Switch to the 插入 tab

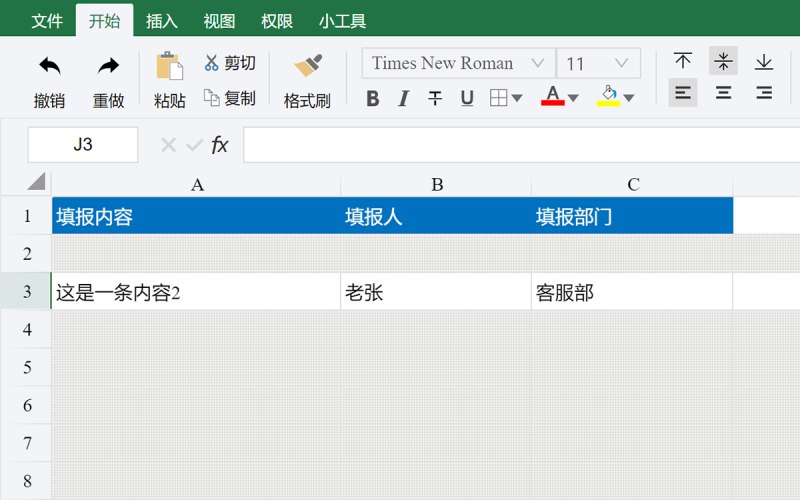(x=162, y=21)
